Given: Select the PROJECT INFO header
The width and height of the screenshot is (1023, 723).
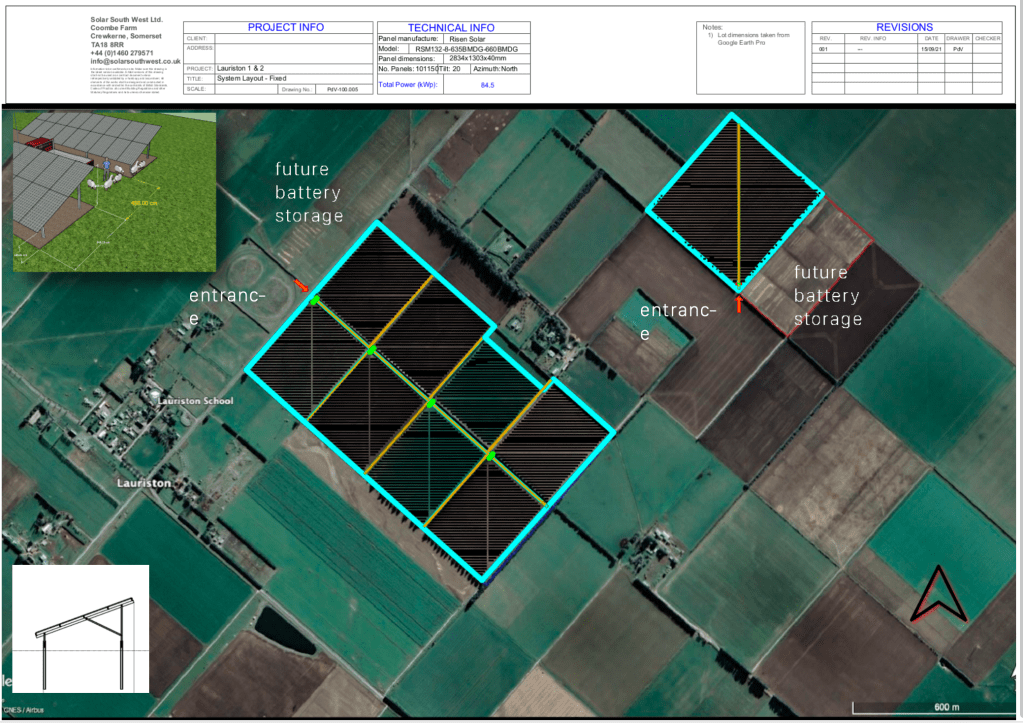Looking at the screenshot, I should tap(278, 27).
